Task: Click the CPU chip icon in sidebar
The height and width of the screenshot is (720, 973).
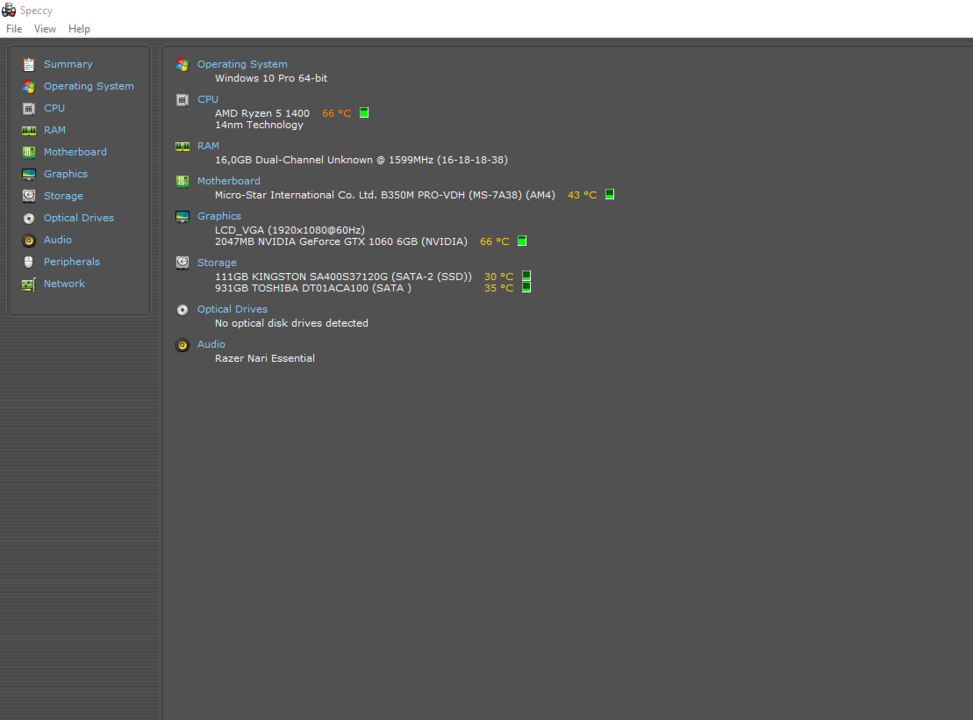Action: (29, 109)
